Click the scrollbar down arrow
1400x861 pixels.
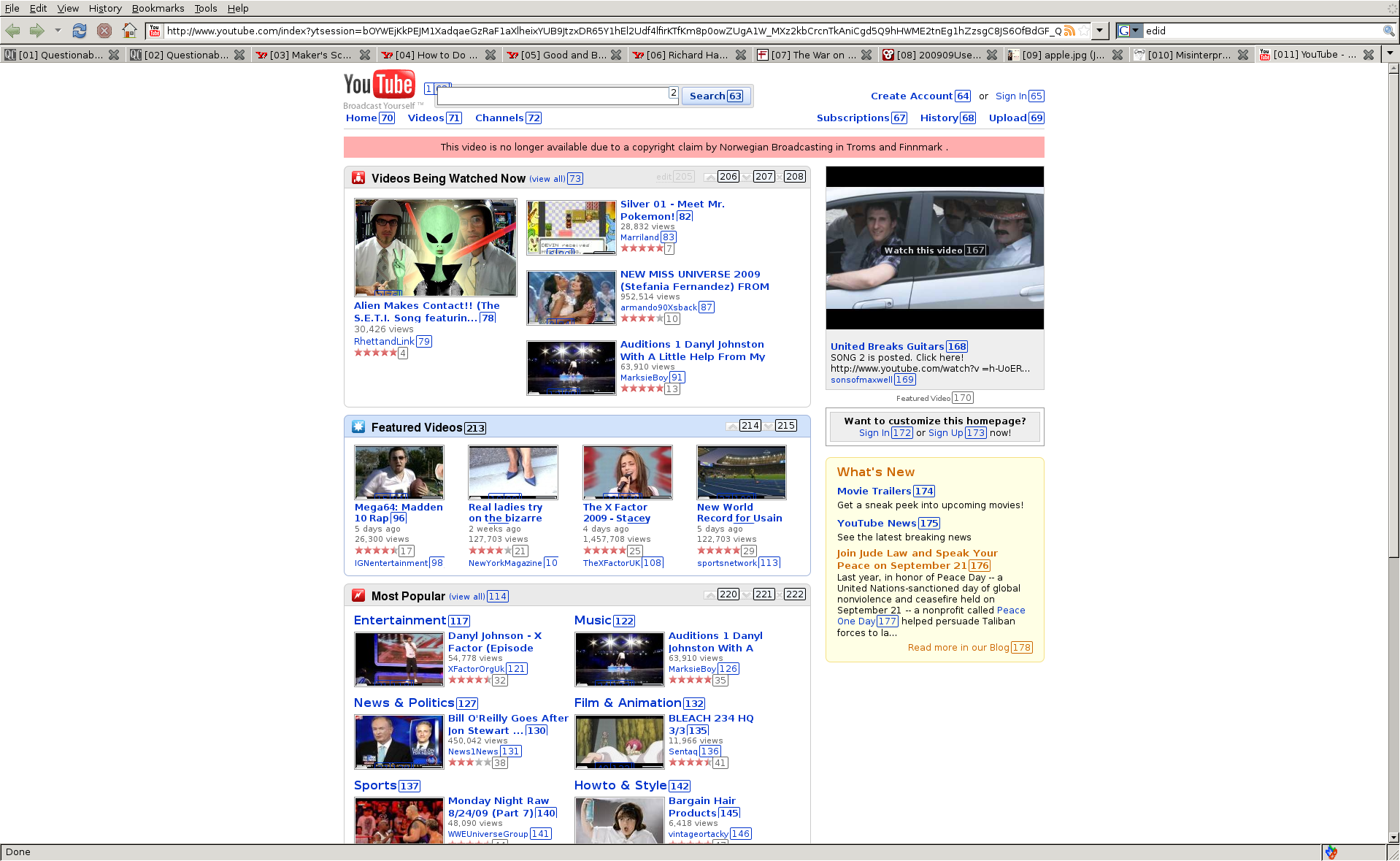pyautogui.click(x=1393, y=838)
